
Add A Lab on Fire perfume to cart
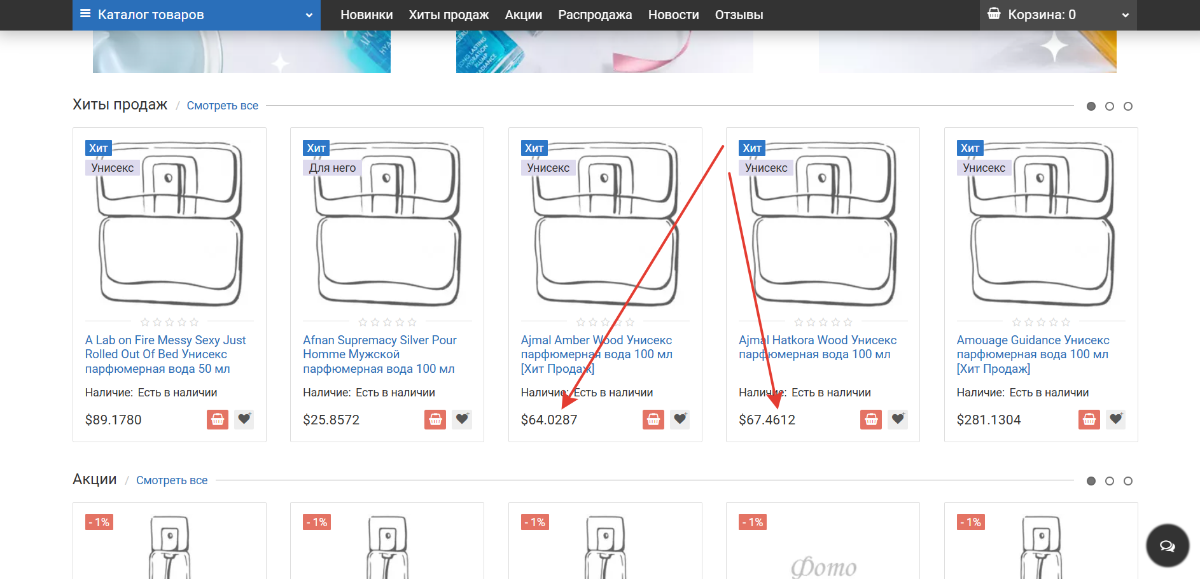click(x=218, y=419)
